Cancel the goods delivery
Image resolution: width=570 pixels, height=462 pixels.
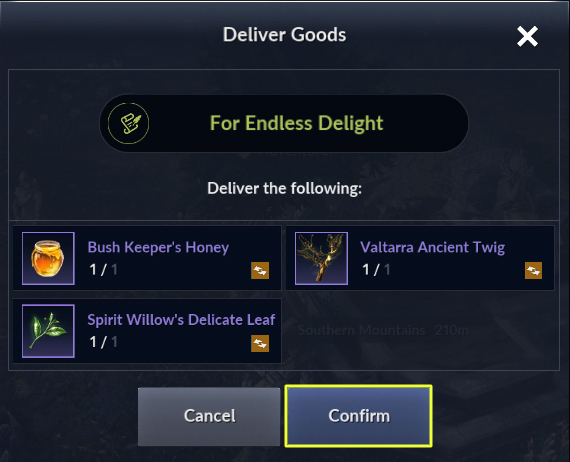[209, 416]
